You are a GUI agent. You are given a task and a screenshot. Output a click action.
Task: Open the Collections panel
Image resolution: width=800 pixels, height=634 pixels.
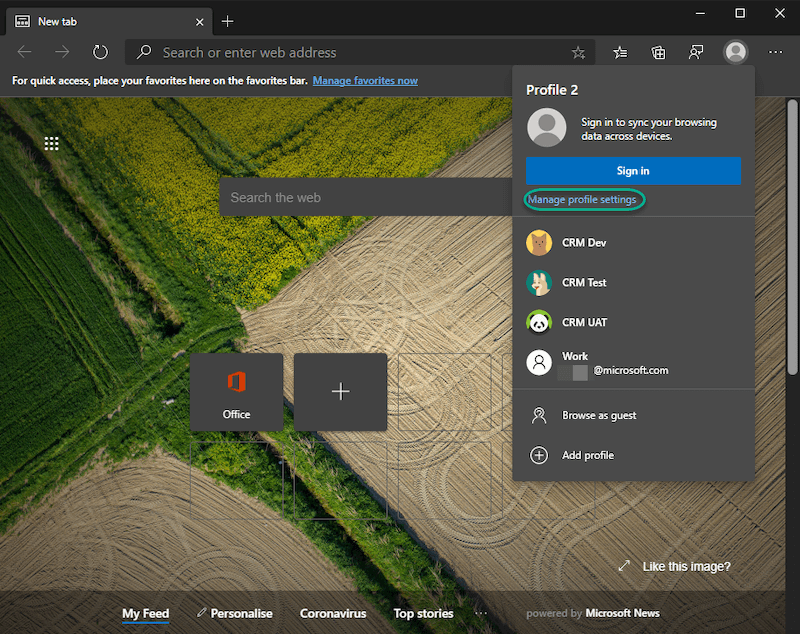point(658,51)
